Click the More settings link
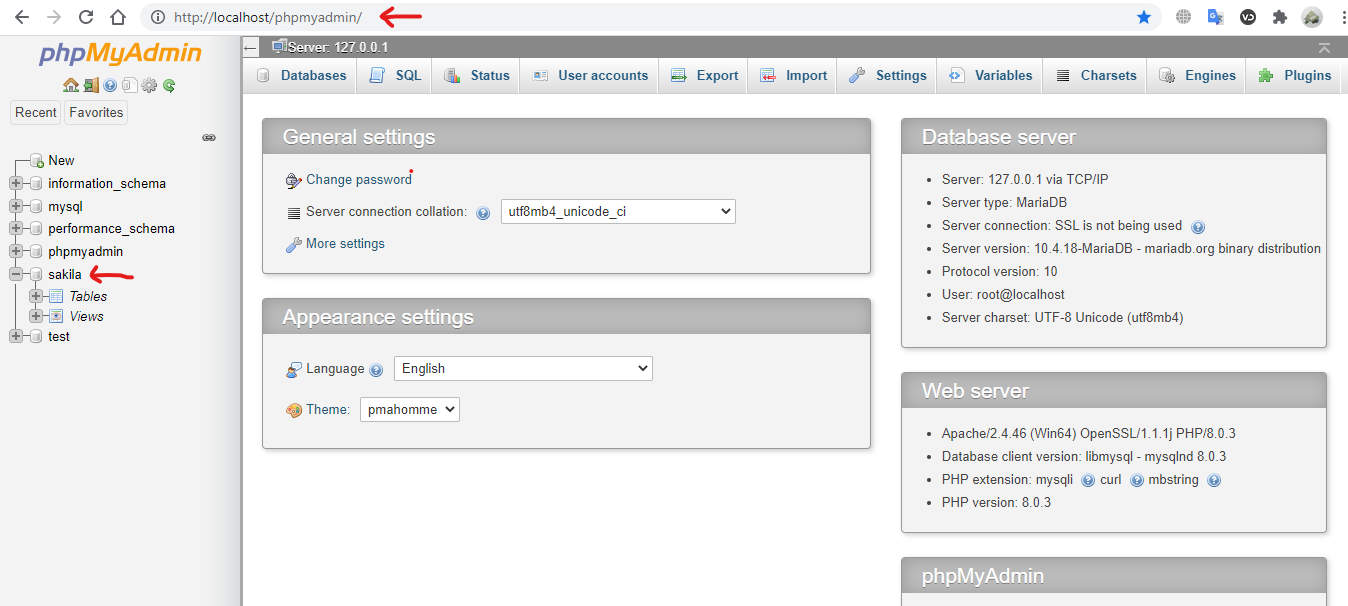 coord(345,244)
